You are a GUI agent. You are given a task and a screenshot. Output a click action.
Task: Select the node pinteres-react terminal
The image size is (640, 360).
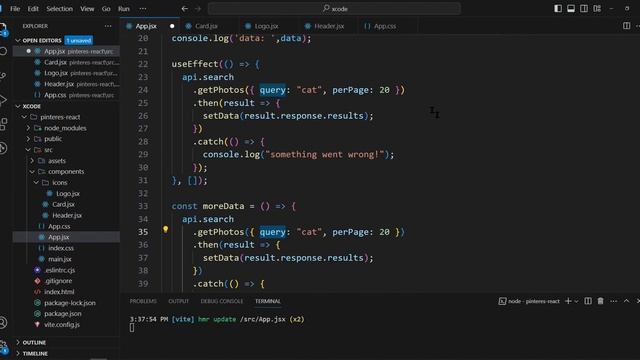click(529, 301)
